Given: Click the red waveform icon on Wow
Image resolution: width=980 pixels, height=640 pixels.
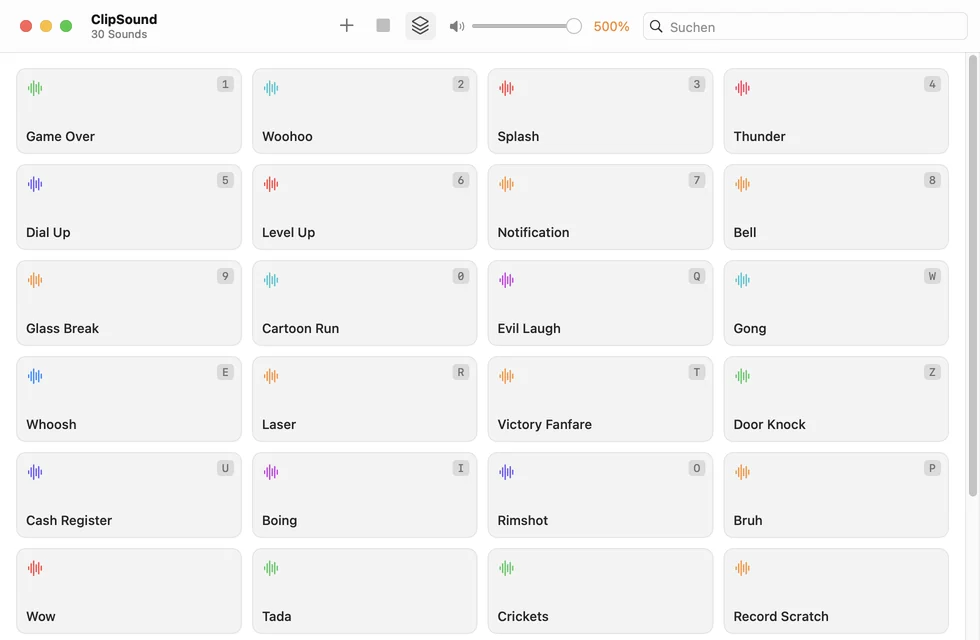Looking at the screenshot, I should click(x=35, y=568).
